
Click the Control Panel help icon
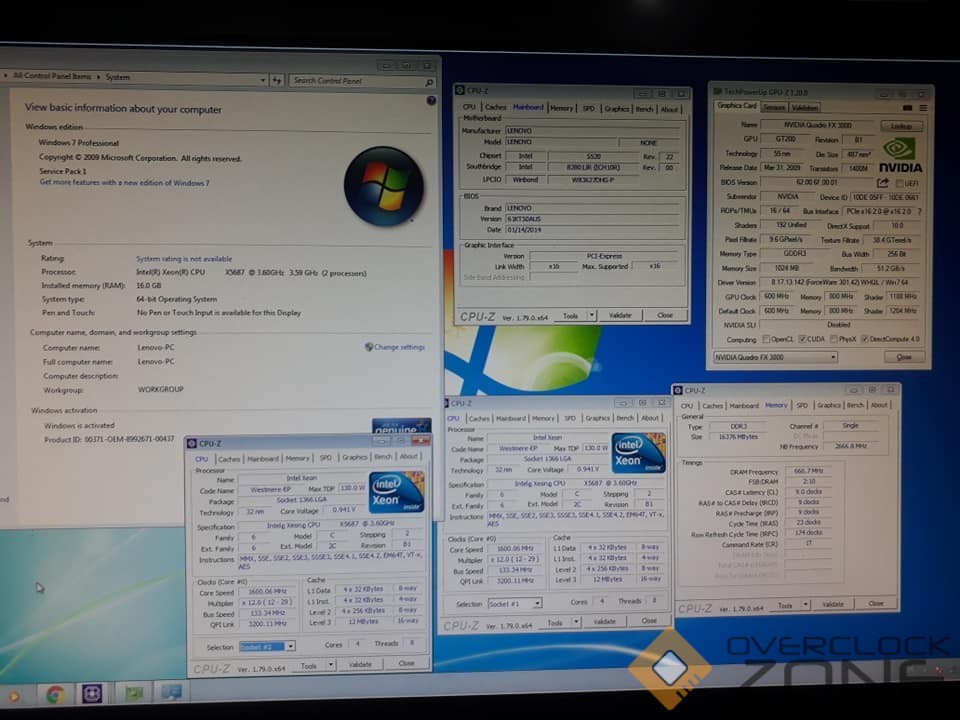(431, 100)
